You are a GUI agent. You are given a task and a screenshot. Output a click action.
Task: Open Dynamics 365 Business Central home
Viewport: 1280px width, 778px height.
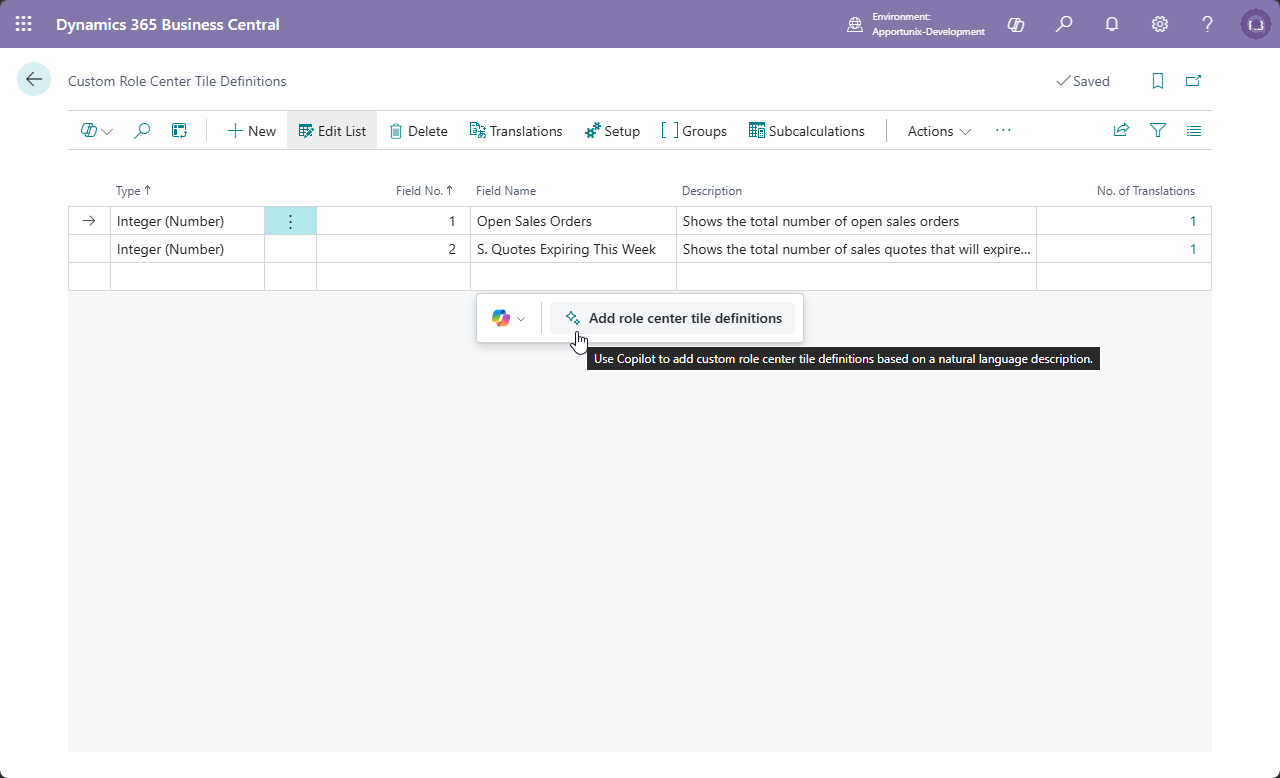[x=168, y=24]
